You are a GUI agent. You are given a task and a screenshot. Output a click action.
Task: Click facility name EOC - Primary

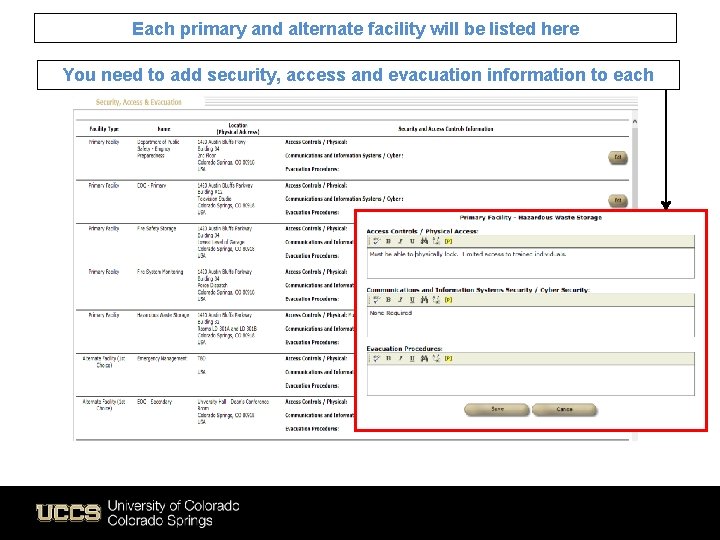click(x=152, y=186)
